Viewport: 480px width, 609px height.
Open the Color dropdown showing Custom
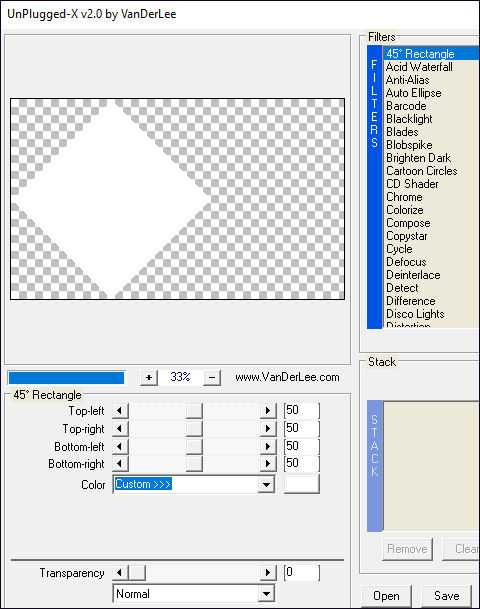point(194,484)
